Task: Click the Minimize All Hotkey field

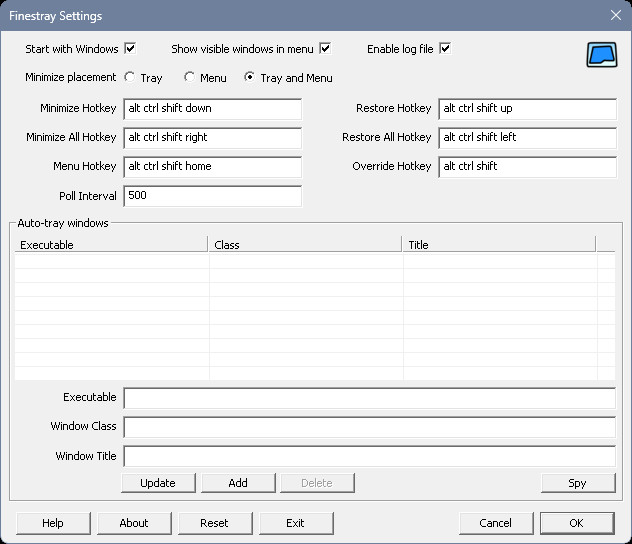Action: 213,138
